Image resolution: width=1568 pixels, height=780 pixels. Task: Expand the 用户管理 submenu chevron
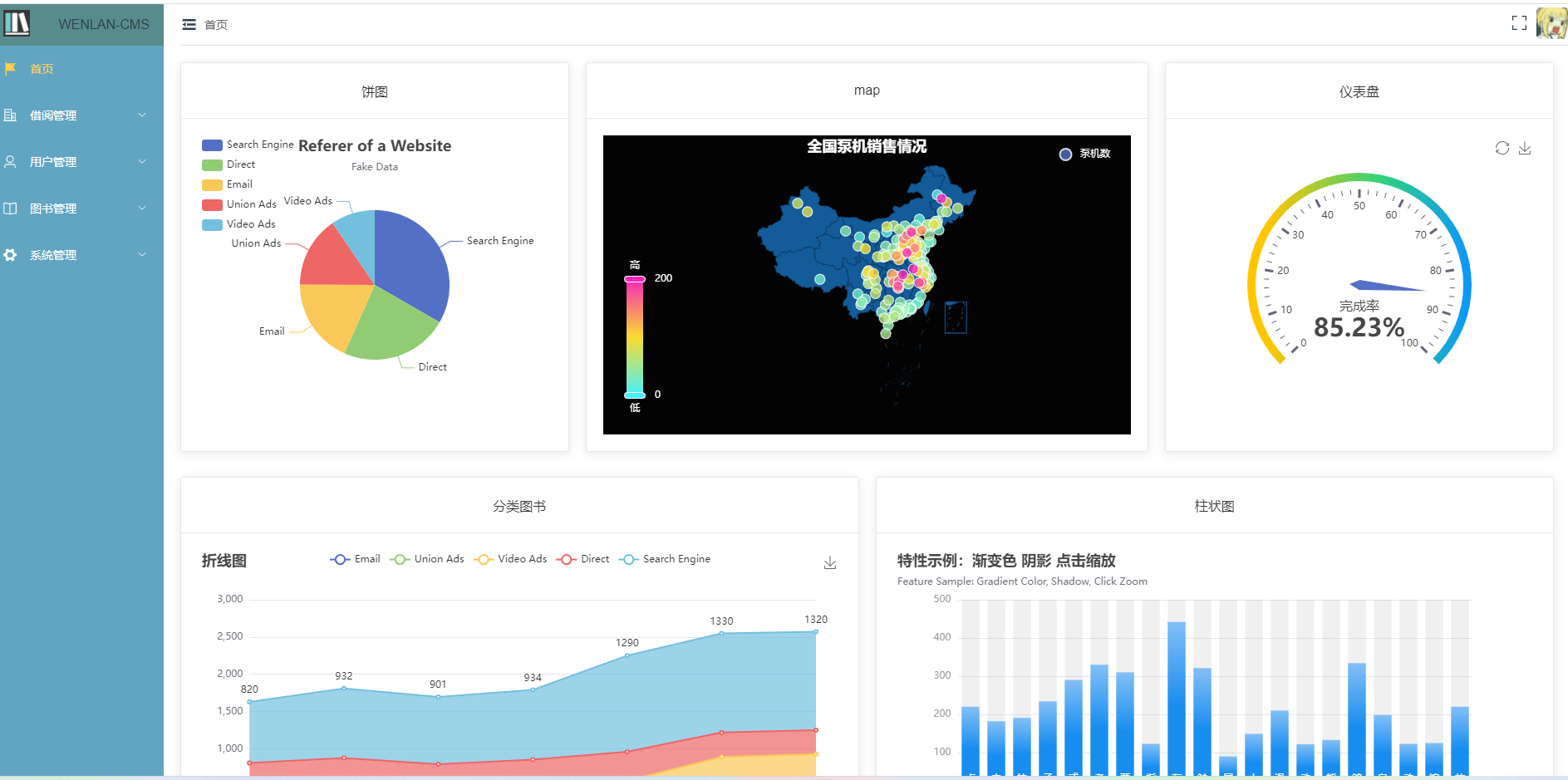coord(142,162)
